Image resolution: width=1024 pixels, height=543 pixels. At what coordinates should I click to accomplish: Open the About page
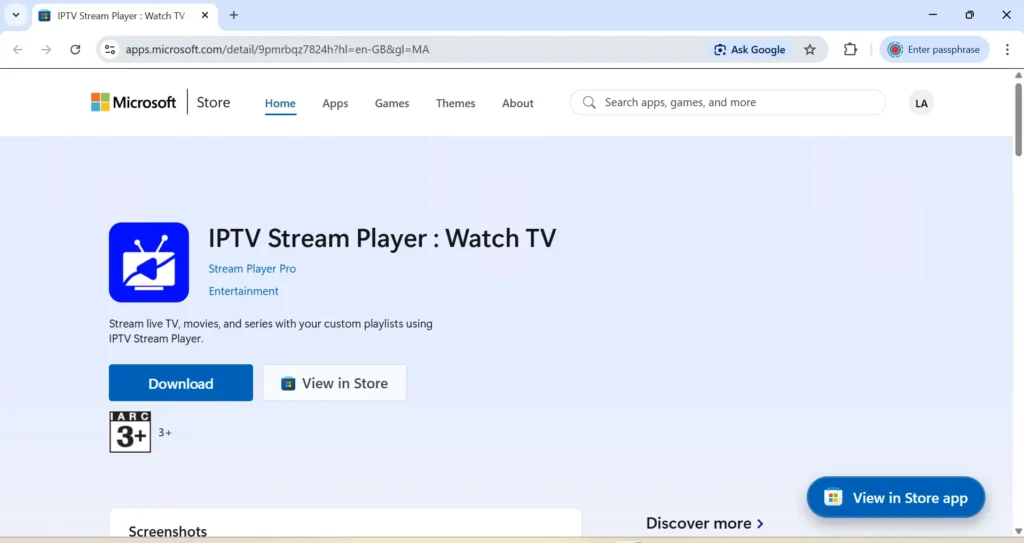click(x=517, y=103)
